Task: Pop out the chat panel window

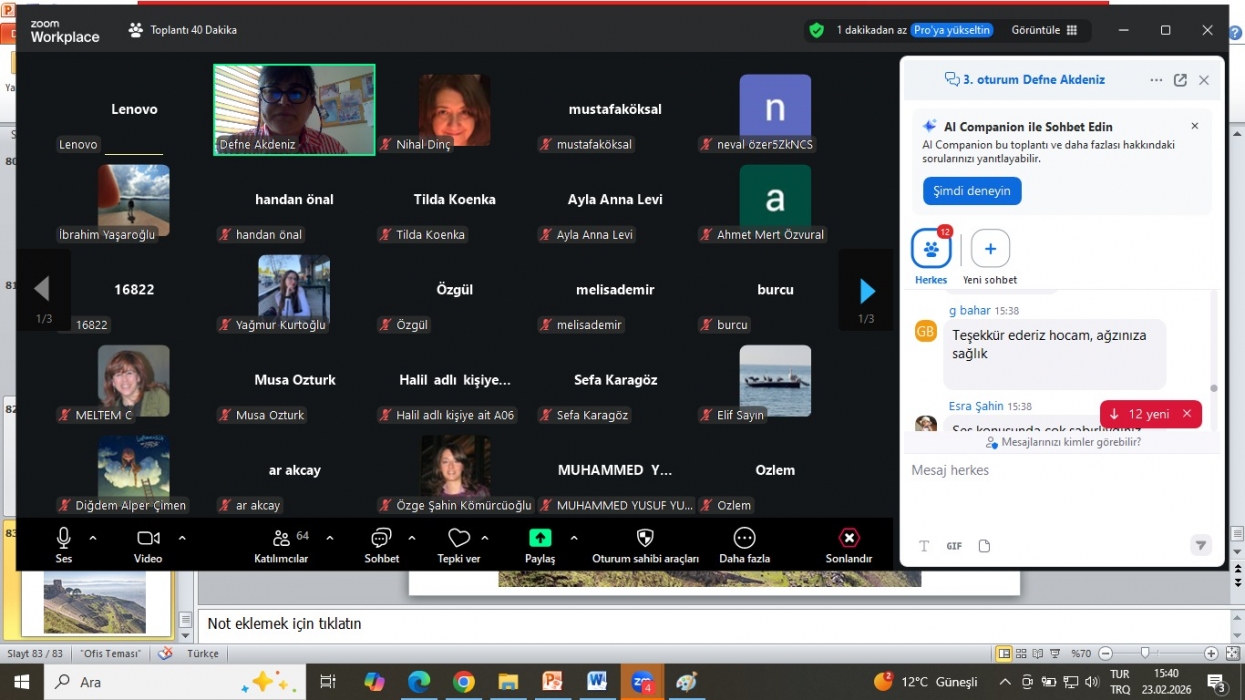Action: coord(1180,80)
